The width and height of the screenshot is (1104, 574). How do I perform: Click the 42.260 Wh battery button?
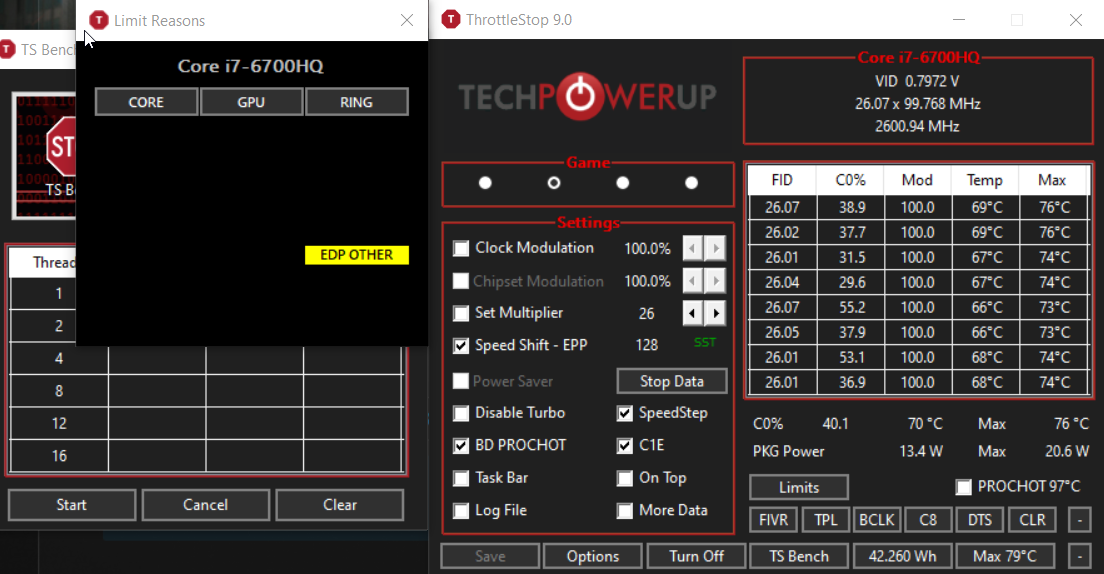[903, 556]
